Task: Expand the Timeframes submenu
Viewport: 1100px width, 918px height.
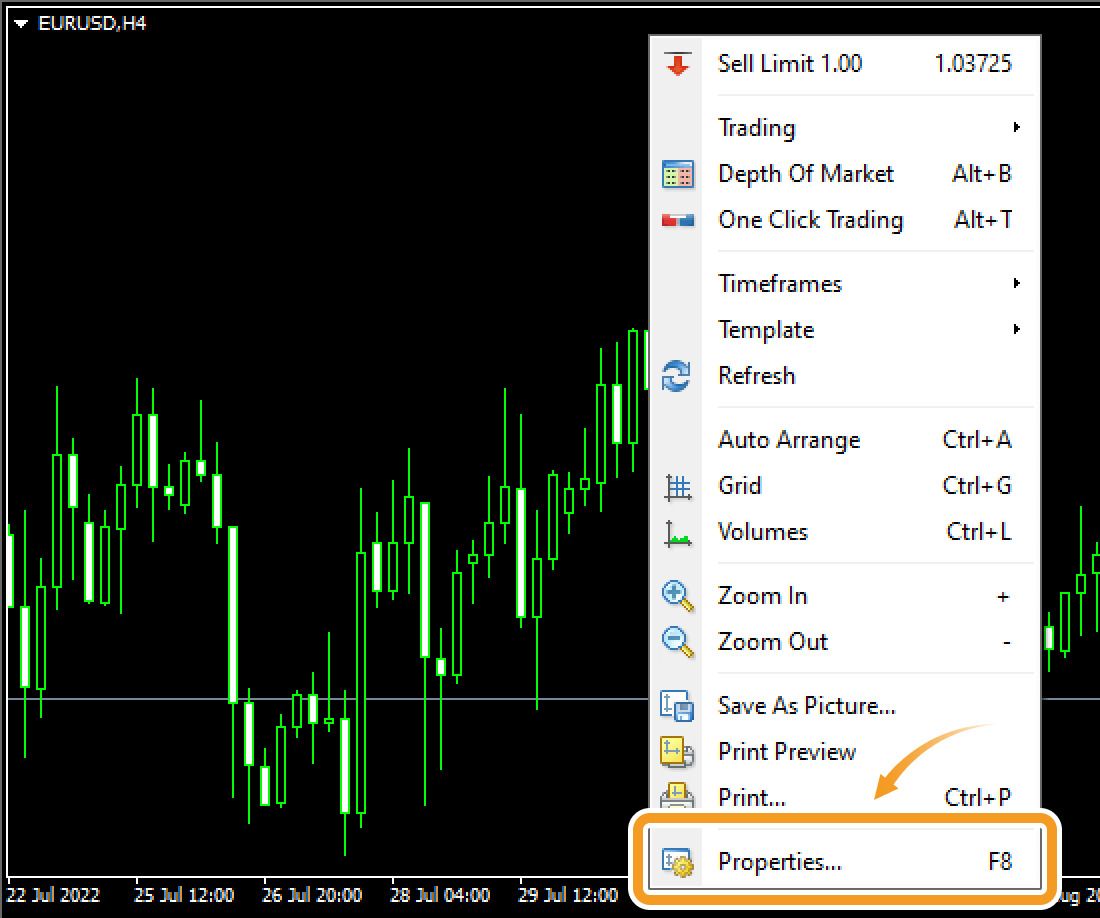Action: tap(780, 283)
